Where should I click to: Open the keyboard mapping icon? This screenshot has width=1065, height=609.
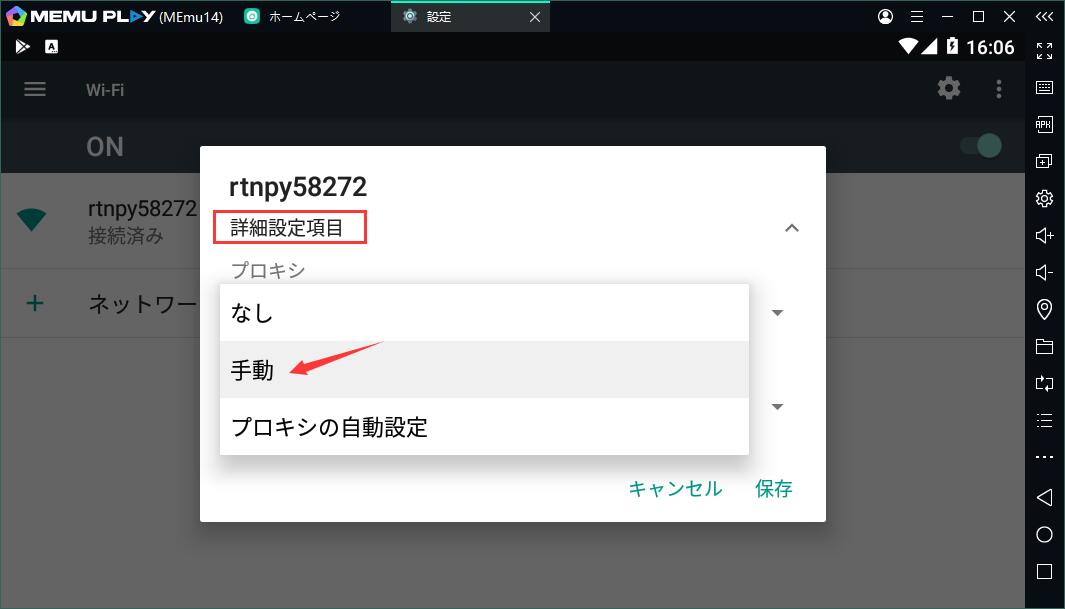[1044, 87]
